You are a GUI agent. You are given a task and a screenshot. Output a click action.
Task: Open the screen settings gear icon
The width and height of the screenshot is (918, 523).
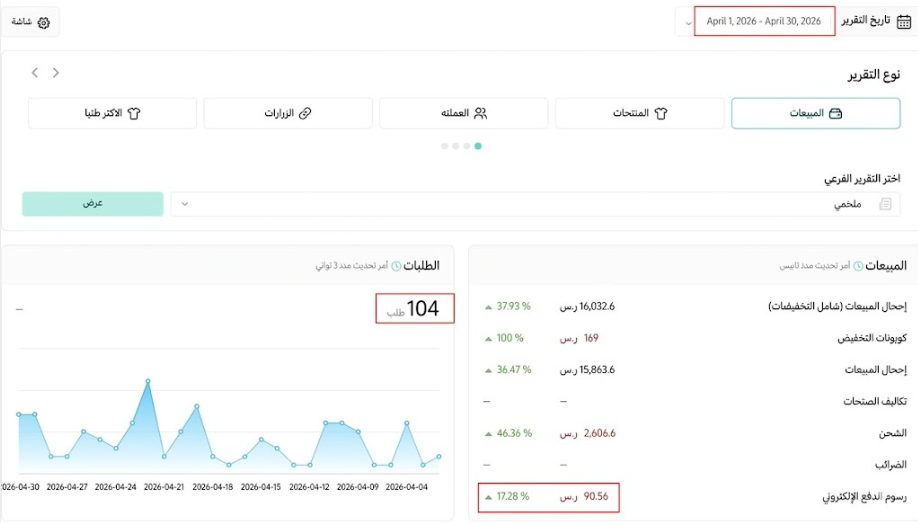[43, 22]
